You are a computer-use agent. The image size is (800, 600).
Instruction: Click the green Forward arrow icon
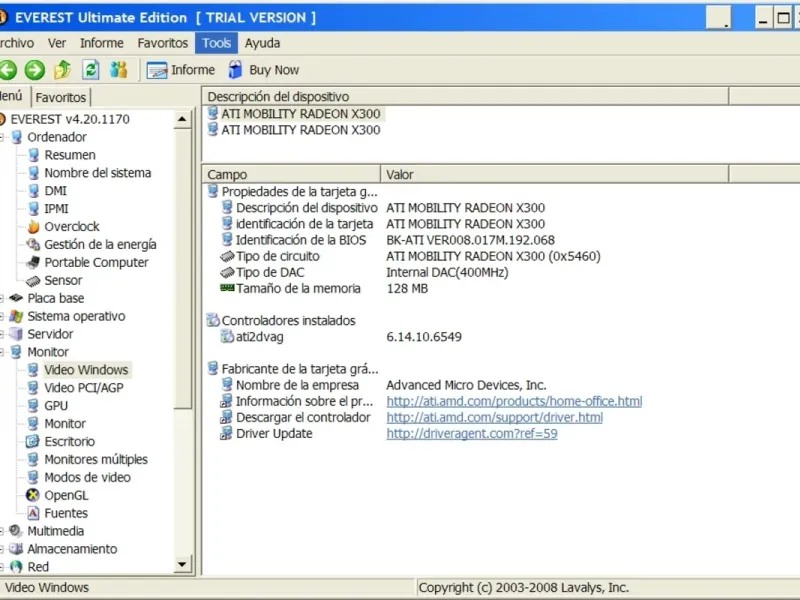click(35, 70)
